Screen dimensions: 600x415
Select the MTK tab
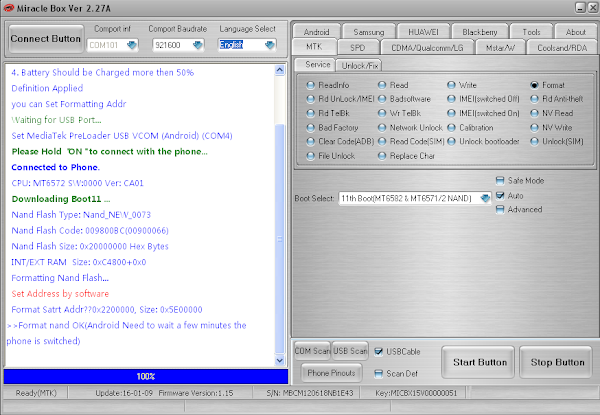coord(314,47)
